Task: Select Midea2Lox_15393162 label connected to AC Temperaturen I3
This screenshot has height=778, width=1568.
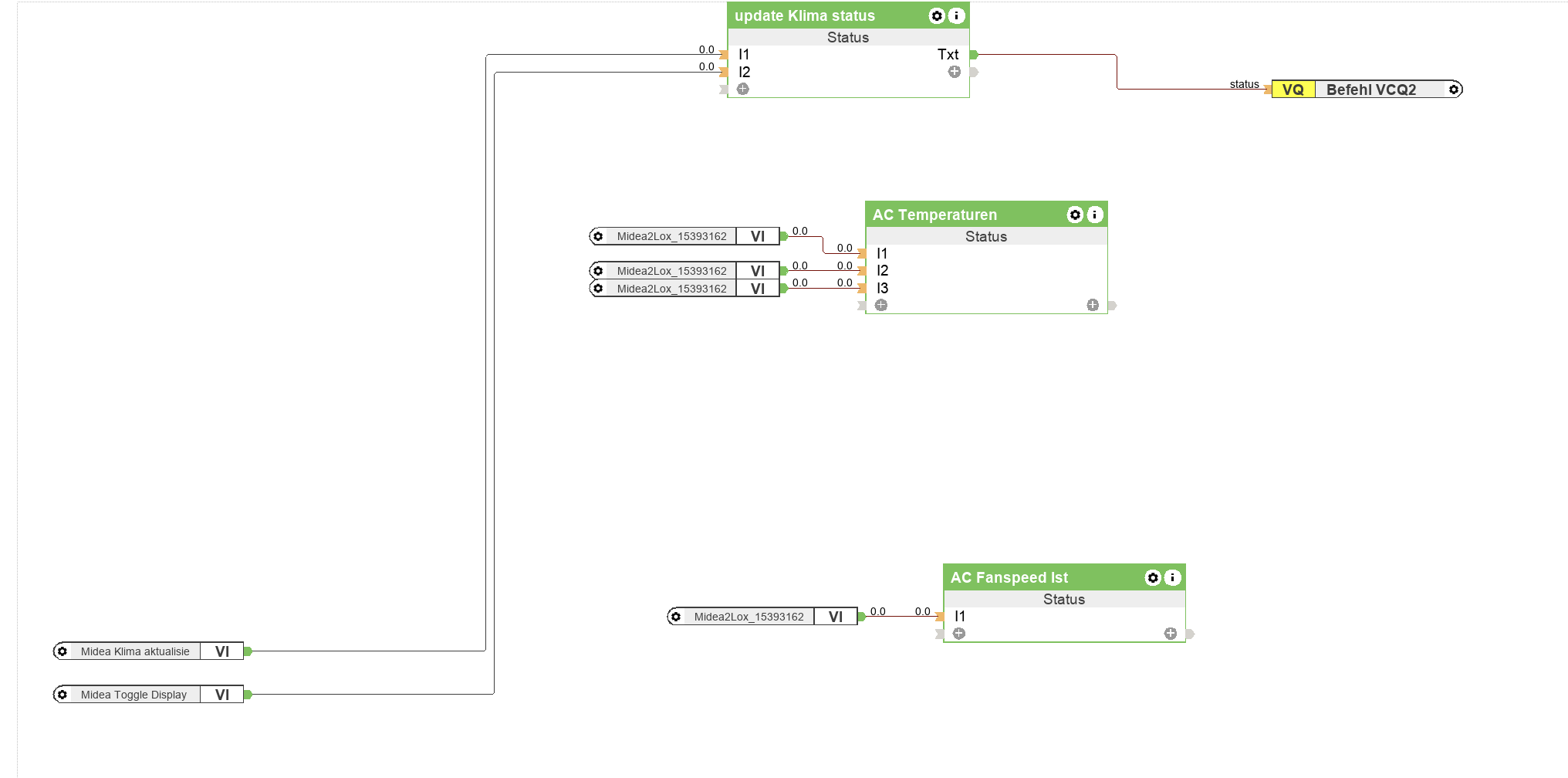Action: (671, 289)
